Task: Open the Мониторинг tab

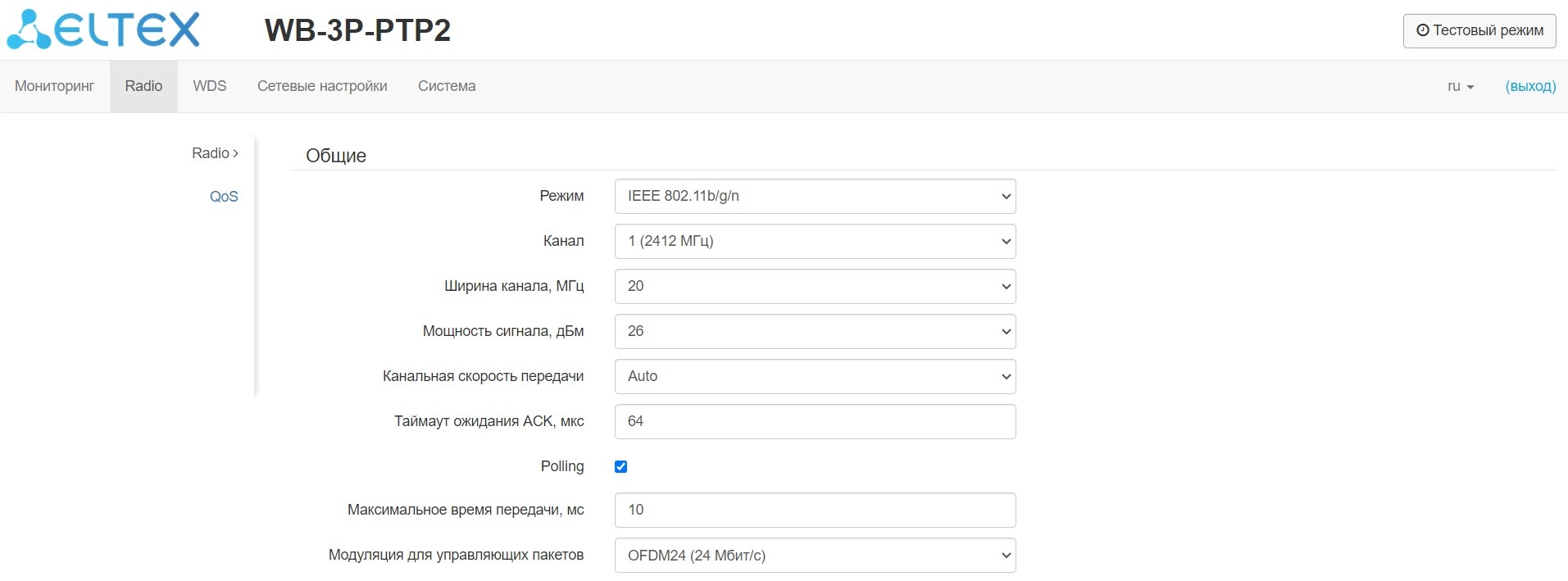Action: pos(54,86)
